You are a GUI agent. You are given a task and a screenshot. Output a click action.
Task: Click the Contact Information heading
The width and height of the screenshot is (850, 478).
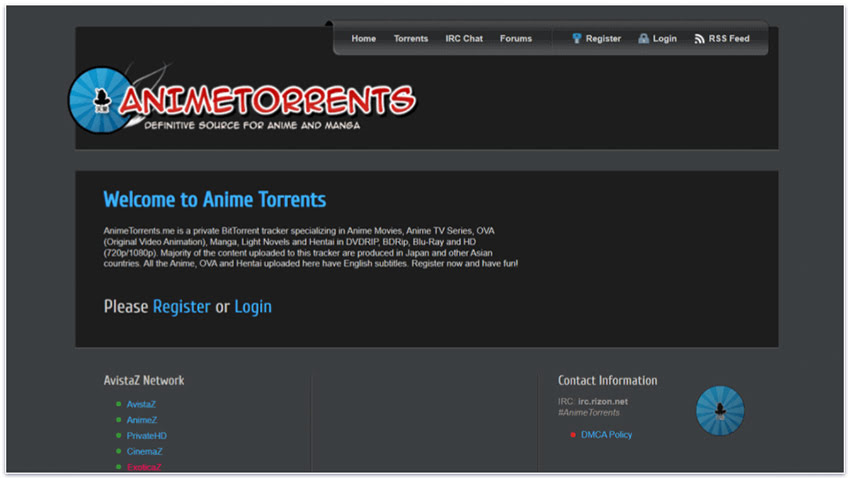pos(607,380)
